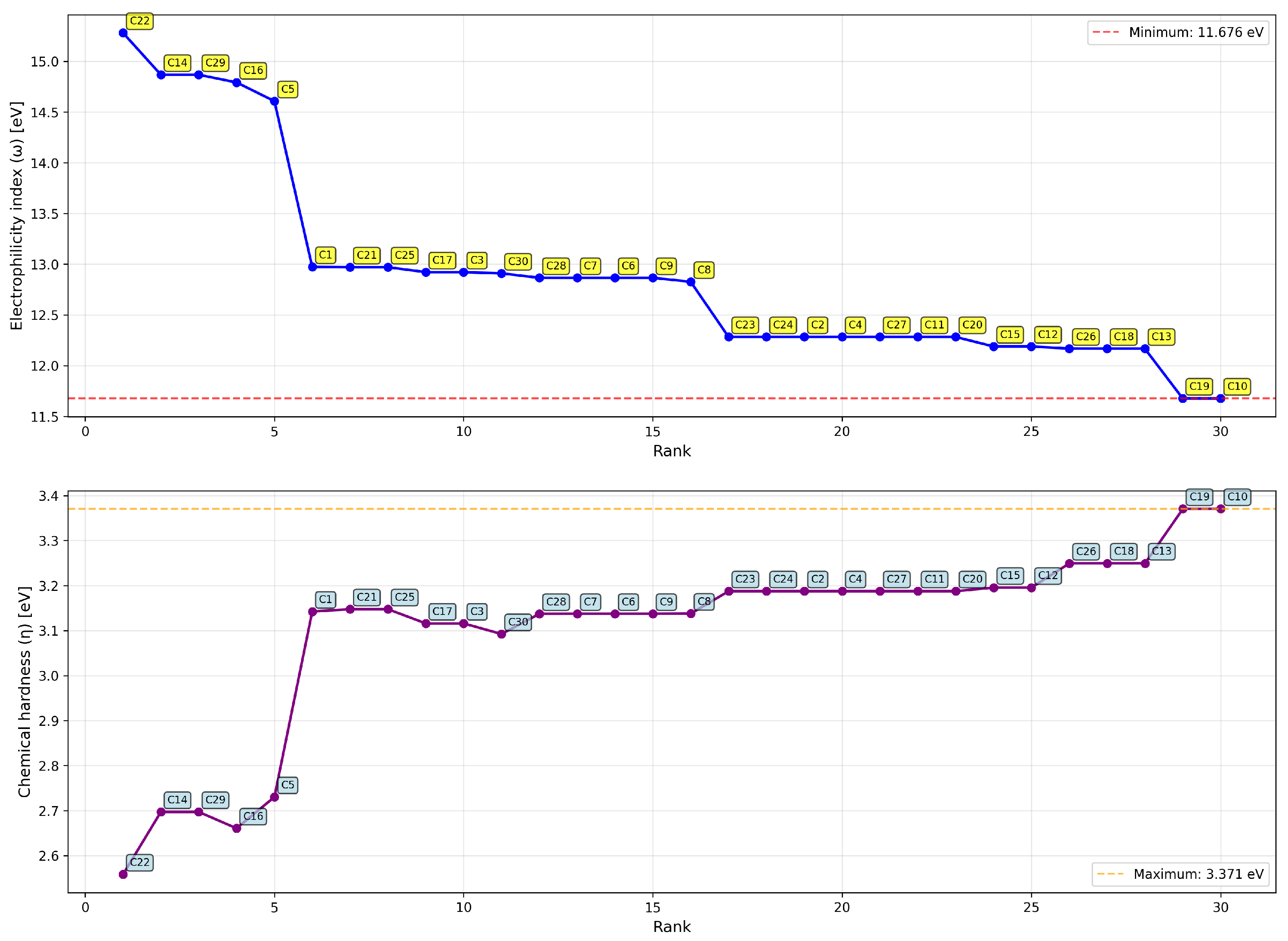This screenshot has height=941, width=1288.
Task: Select the yellow C4 label
Action: pos(855,325)
